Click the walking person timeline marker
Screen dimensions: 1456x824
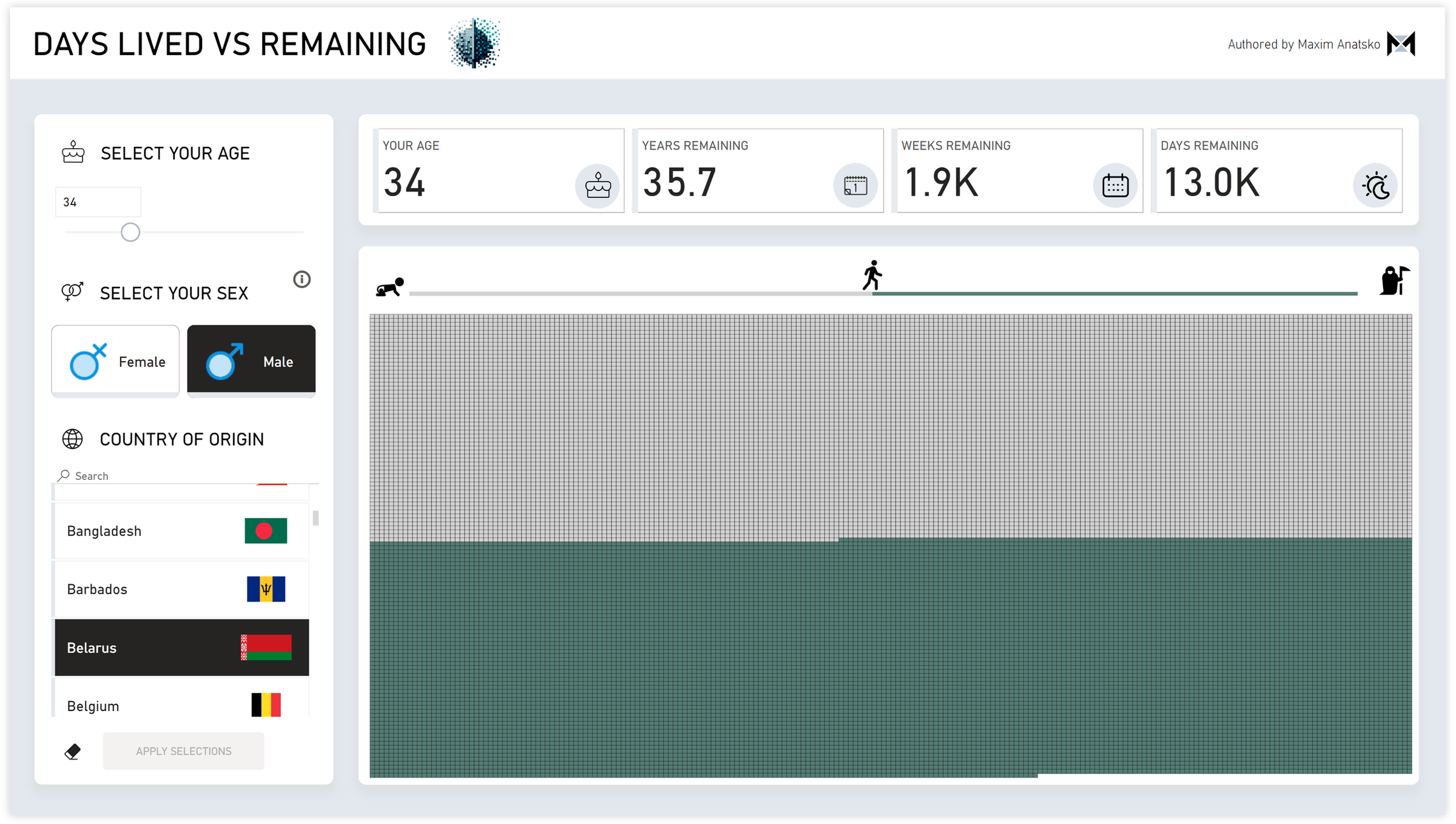click(872, 275)
